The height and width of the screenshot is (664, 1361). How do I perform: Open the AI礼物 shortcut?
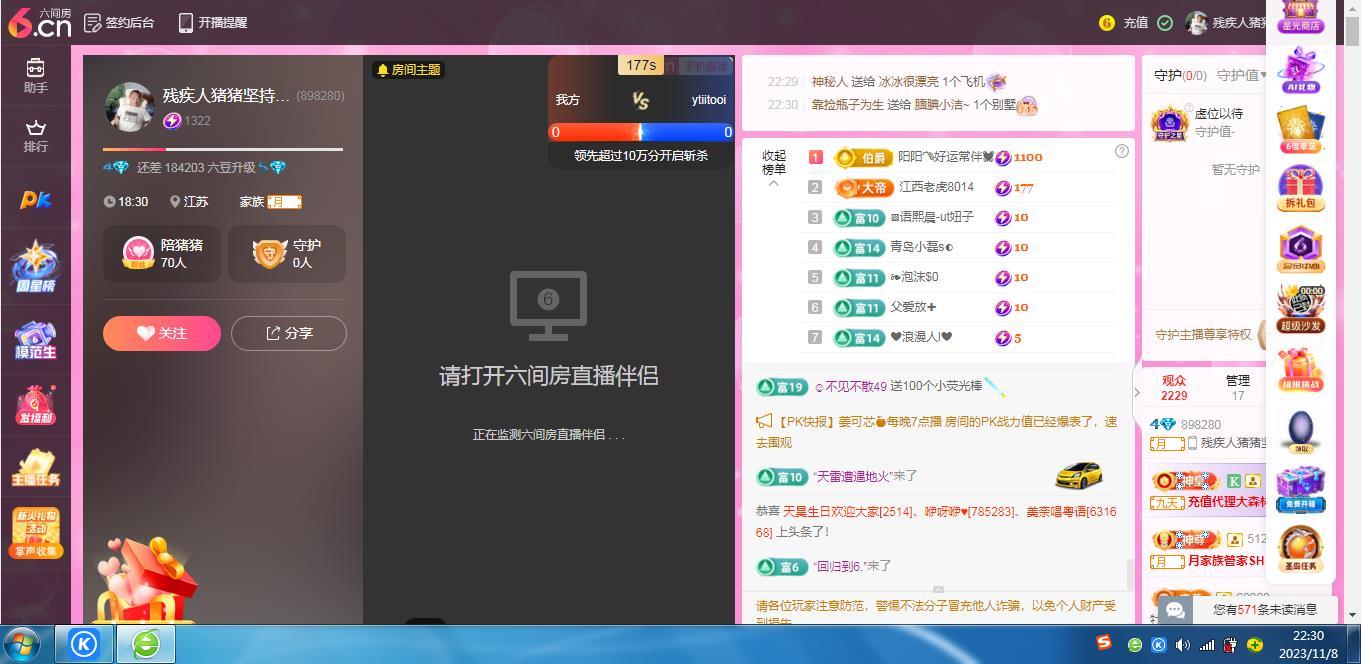(x=1301, y=70)
